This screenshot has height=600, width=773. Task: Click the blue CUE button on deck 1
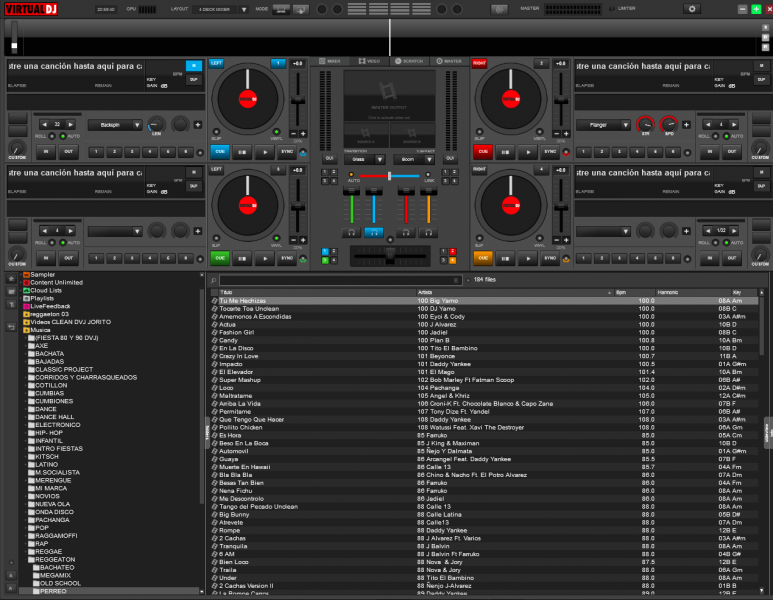click(220, 152)
